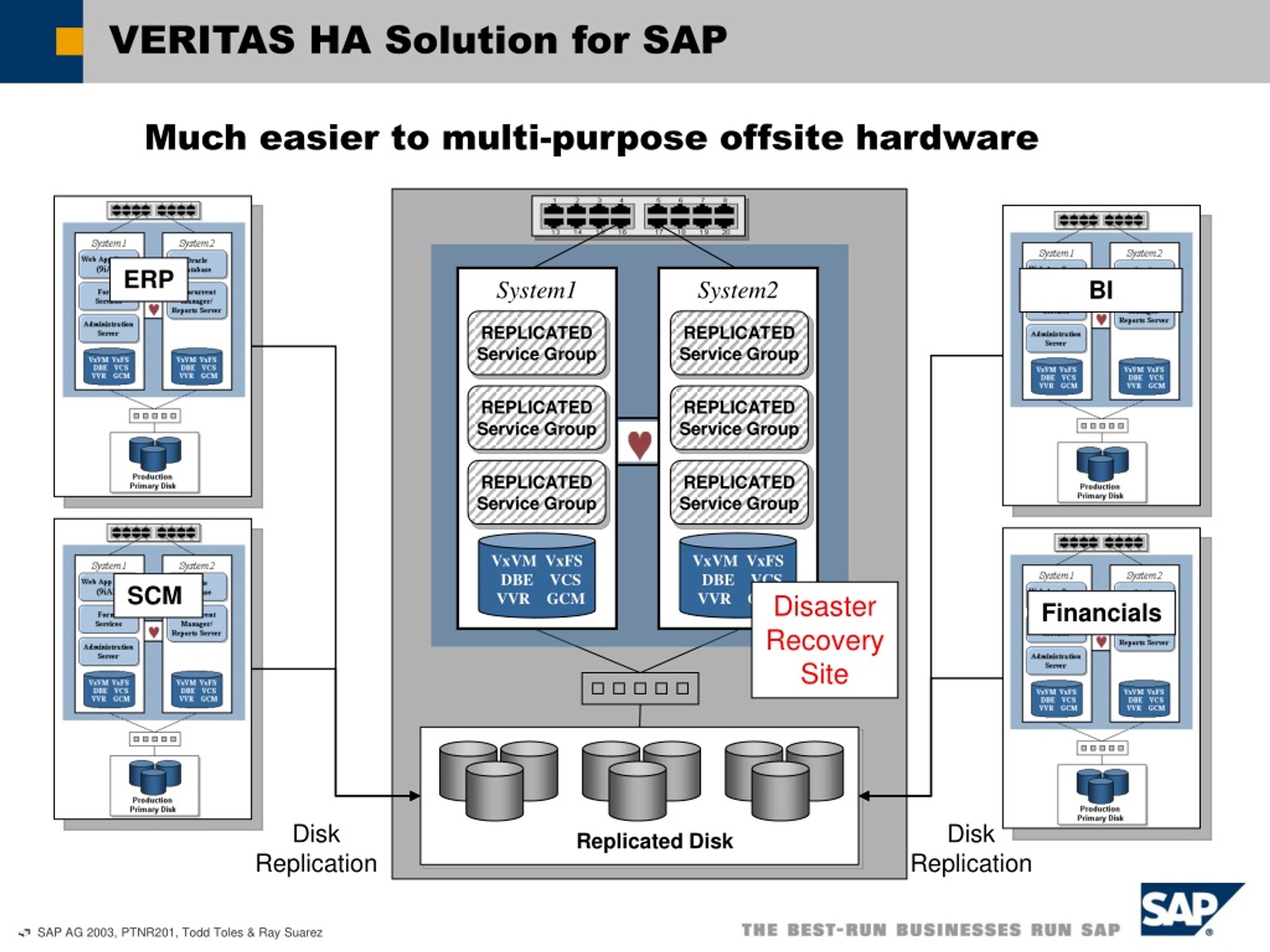Click Financials panel's 'Administration Server' box
1270x952 pixels.
pyautogui.click(x=1056, y=660)
